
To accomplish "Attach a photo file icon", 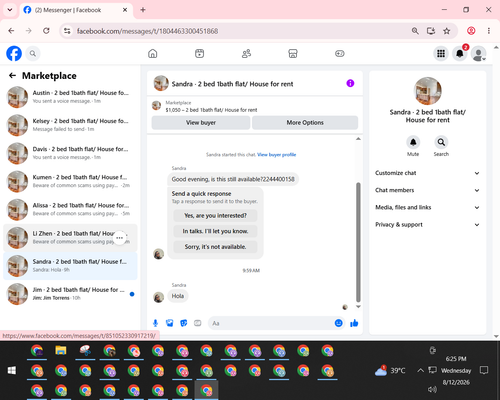I will point(170,323).
